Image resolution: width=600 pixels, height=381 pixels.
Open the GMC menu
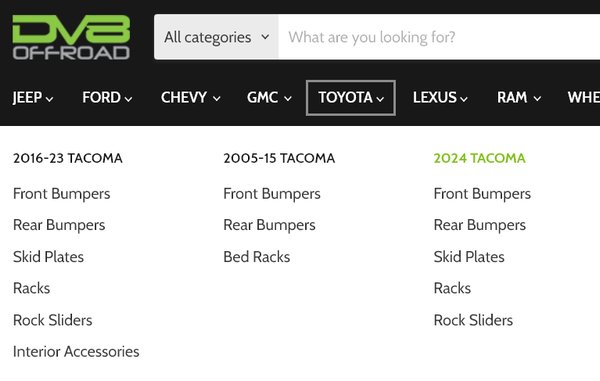click(269, 98)
